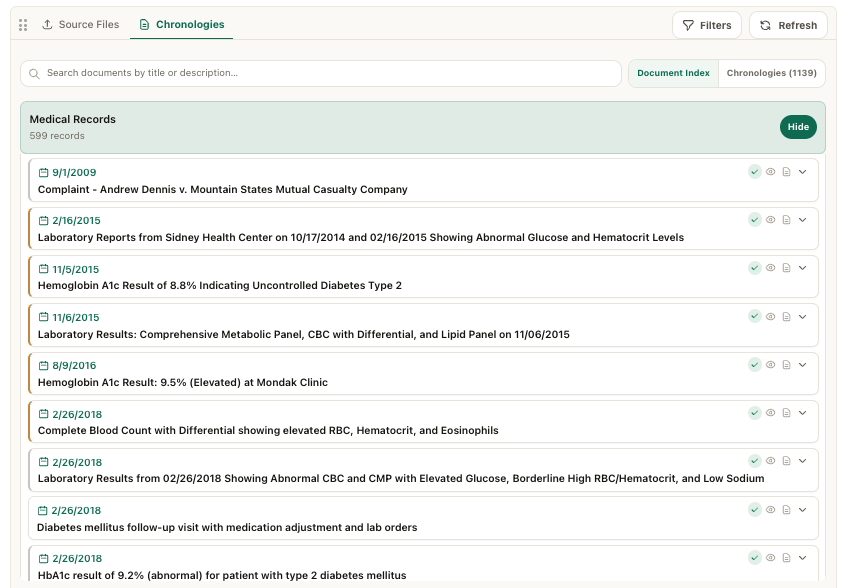
Task: Open document icon on the 2/16/2015 Laboratory Reports row
Action: tap(786, 219)
